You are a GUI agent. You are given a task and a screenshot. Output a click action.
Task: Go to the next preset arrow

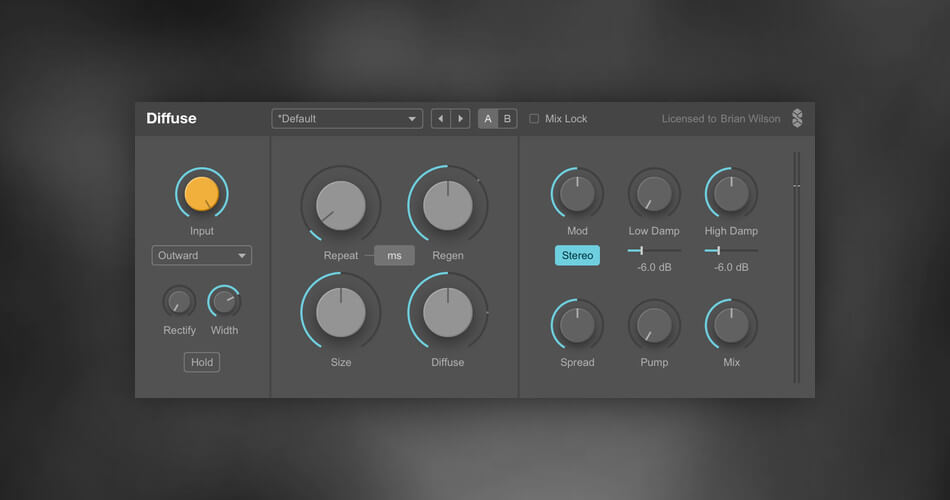(460, 119)
